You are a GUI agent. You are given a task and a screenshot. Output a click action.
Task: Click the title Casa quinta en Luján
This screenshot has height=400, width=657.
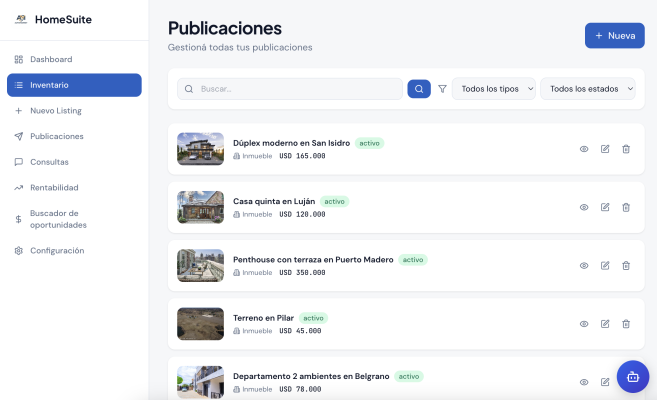tap(274, 201)
